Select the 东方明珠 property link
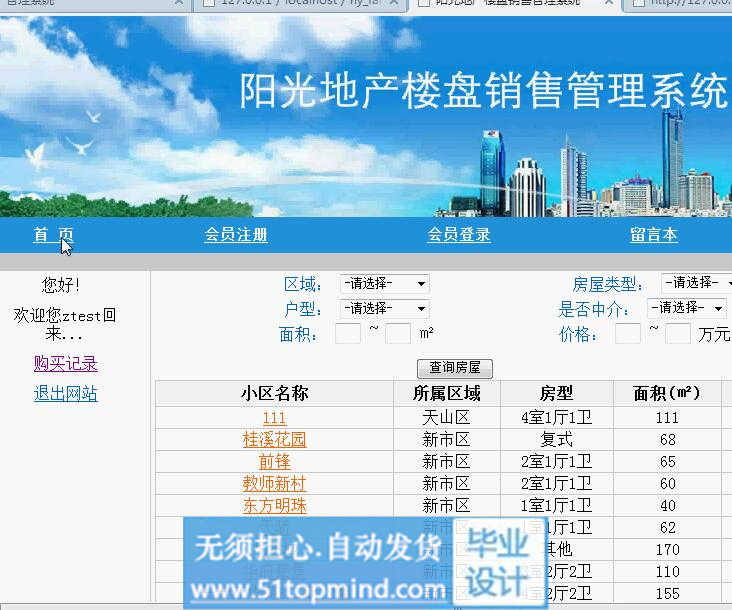This screenshot has width=732, height=610. point(274,506)
